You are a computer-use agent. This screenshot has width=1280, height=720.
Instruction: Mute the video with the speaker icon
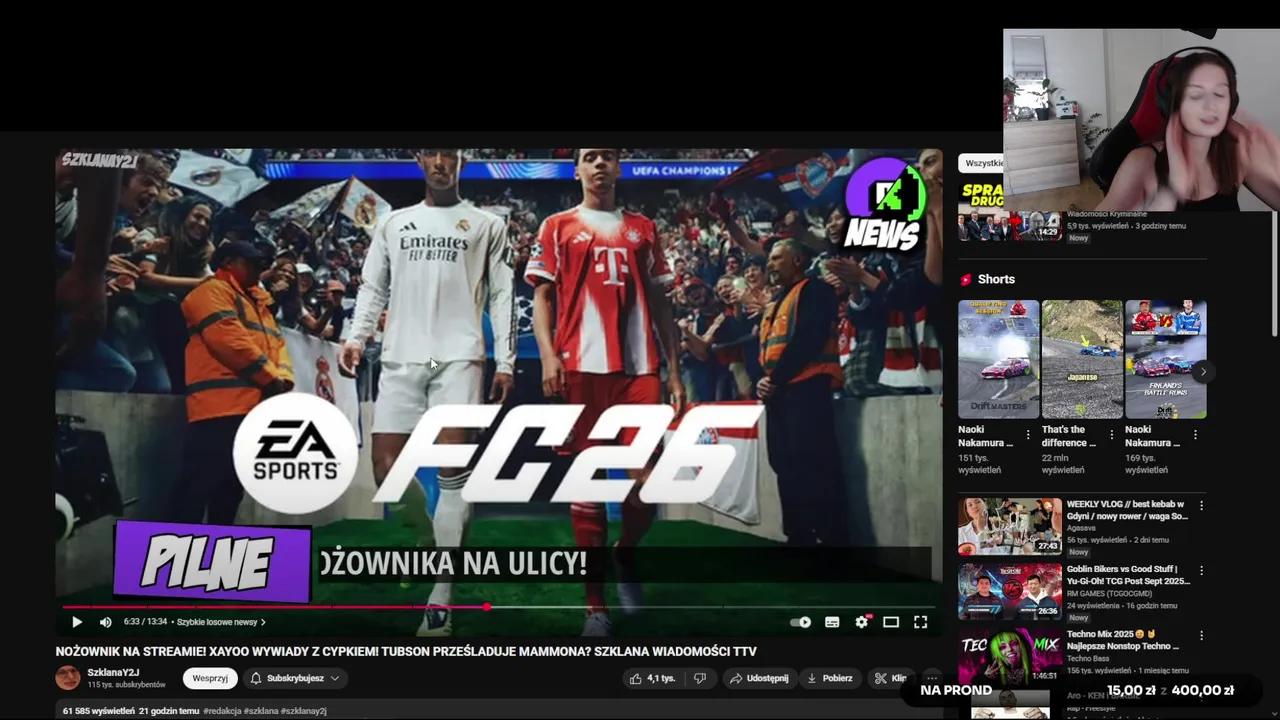pos(106,622)
